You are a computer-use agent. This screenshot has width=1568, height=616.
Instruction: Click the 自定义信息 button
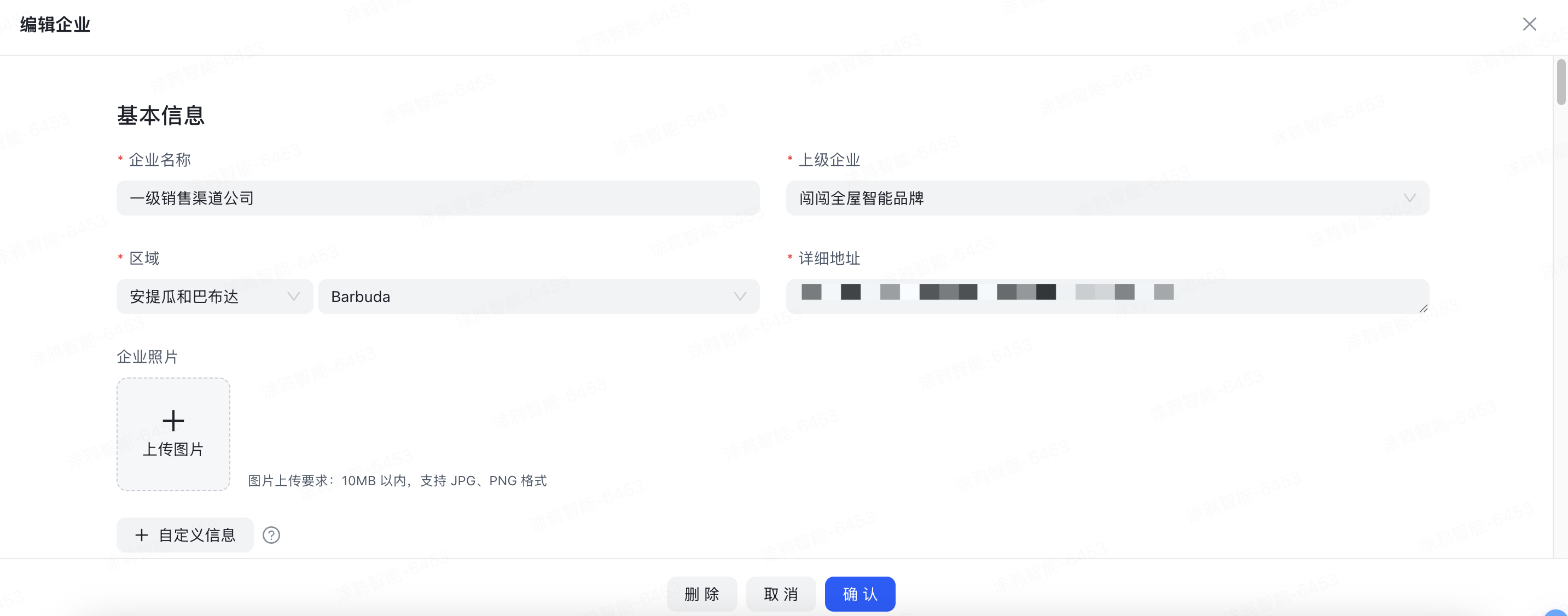pos(184,534)
